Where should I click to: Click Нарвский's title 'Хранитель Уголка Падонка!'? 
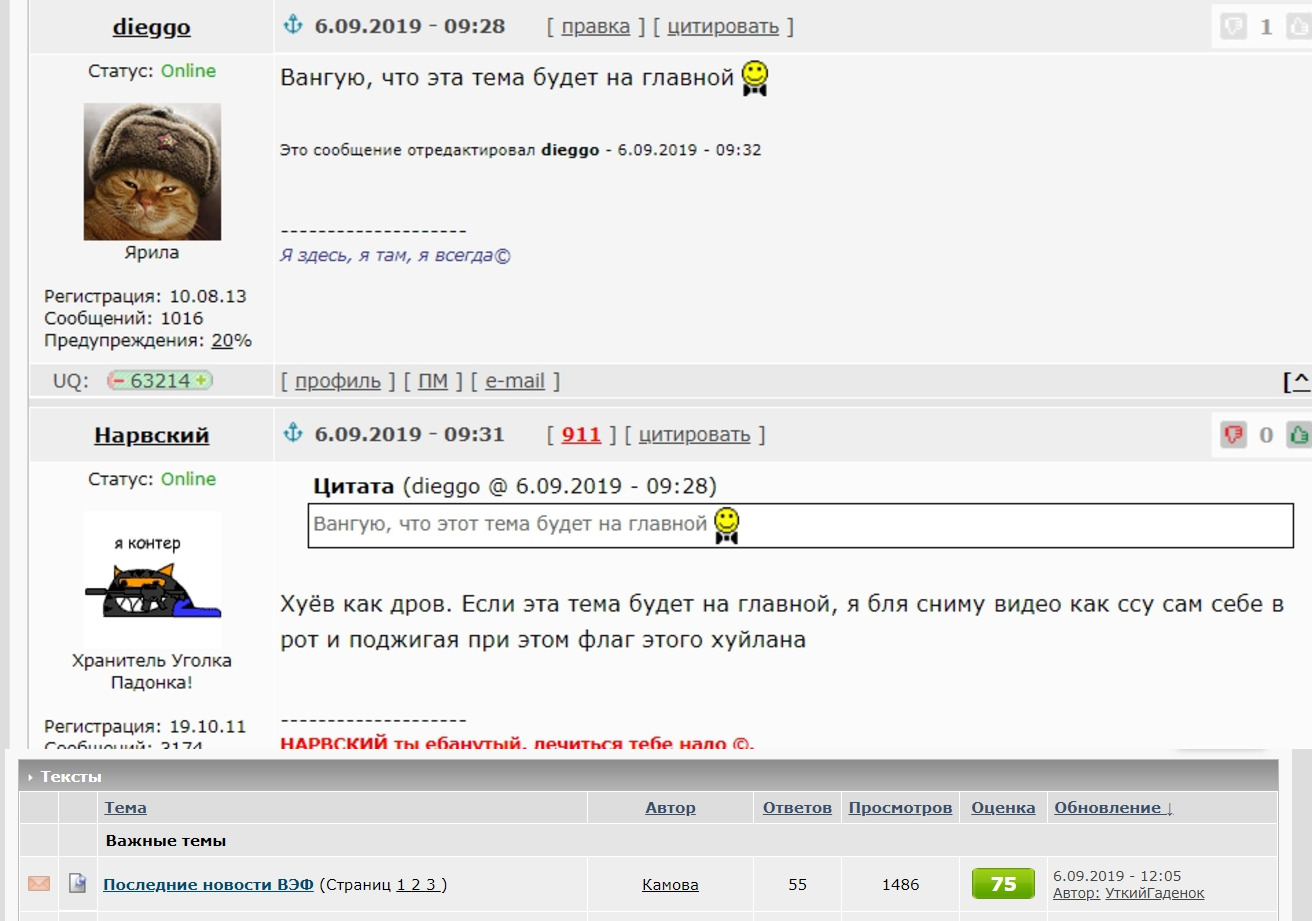pos(152,671)
